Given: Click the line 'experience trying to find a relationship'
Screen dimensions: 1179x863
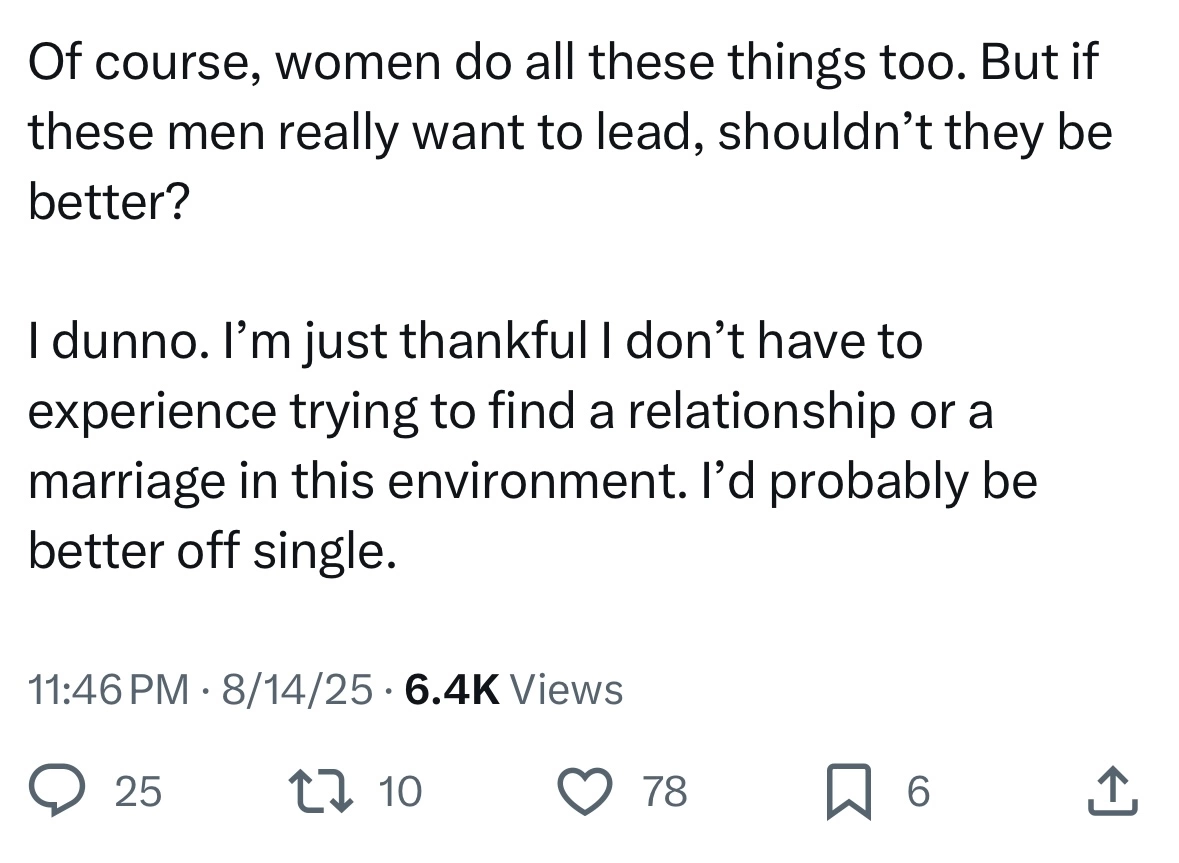Looking at the screenshot, I should click(511, 413).
